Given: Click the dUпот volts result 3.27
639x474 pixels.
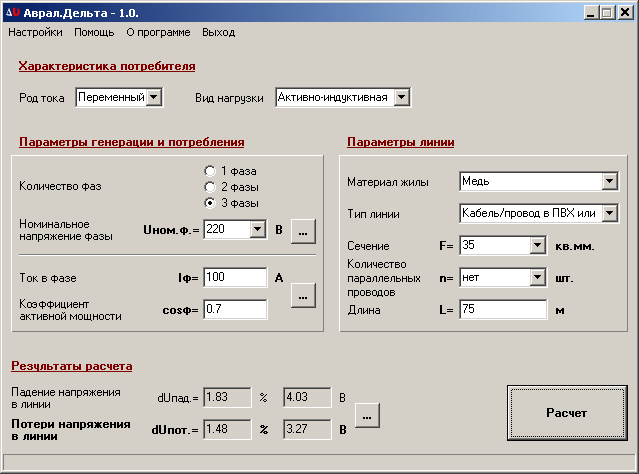Looking at the screenshot, I should 307,429.
